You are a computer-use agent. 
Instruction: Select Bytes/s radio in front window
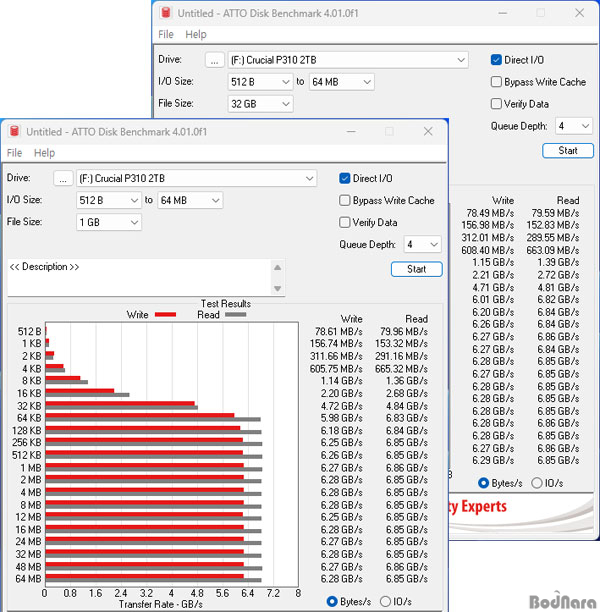pos(332,601)
